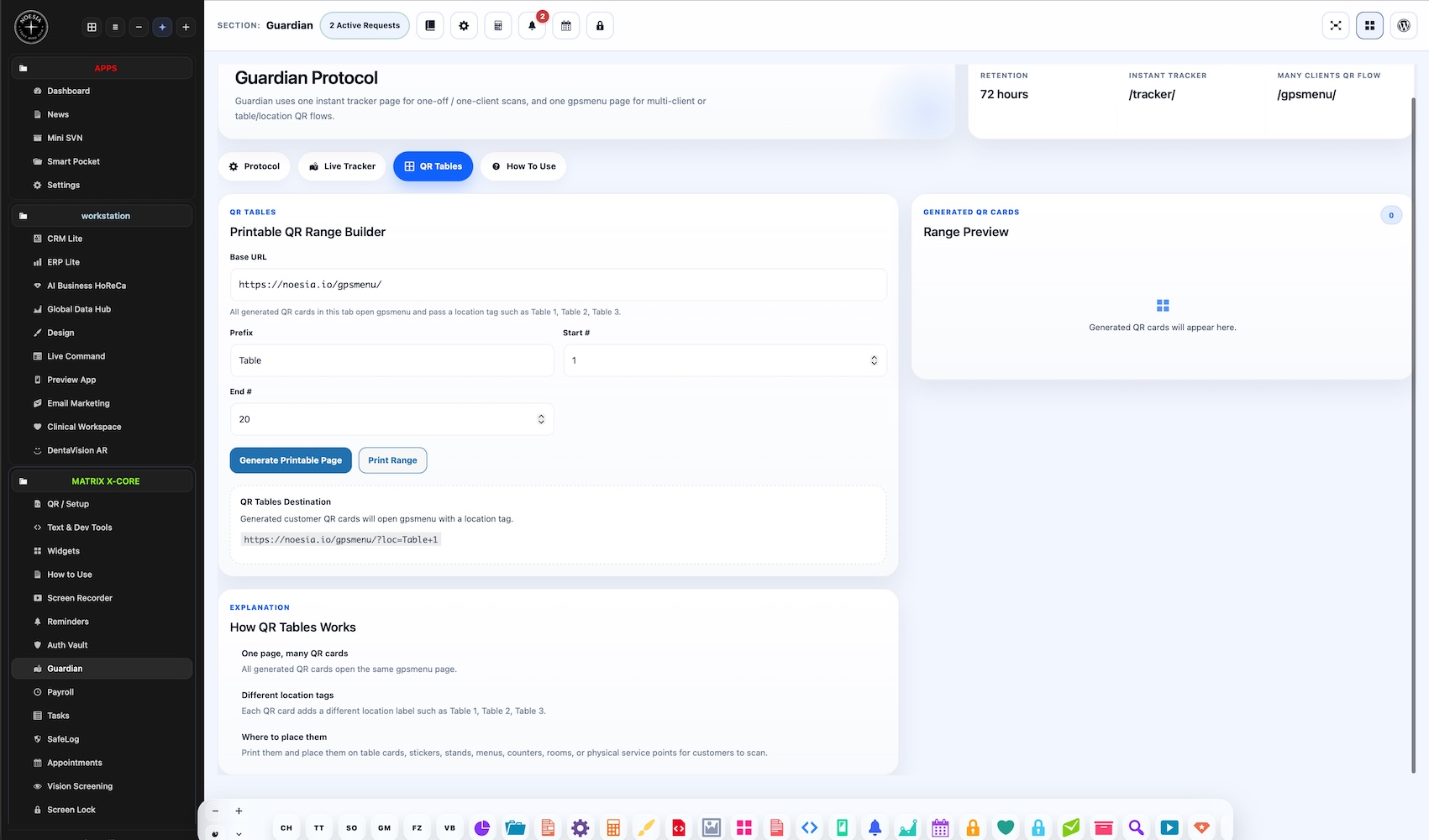The width and height of the screenshot is (1429, 840).
Task: Collapse the APPS sidebar group
Action: tap(102, 68)
